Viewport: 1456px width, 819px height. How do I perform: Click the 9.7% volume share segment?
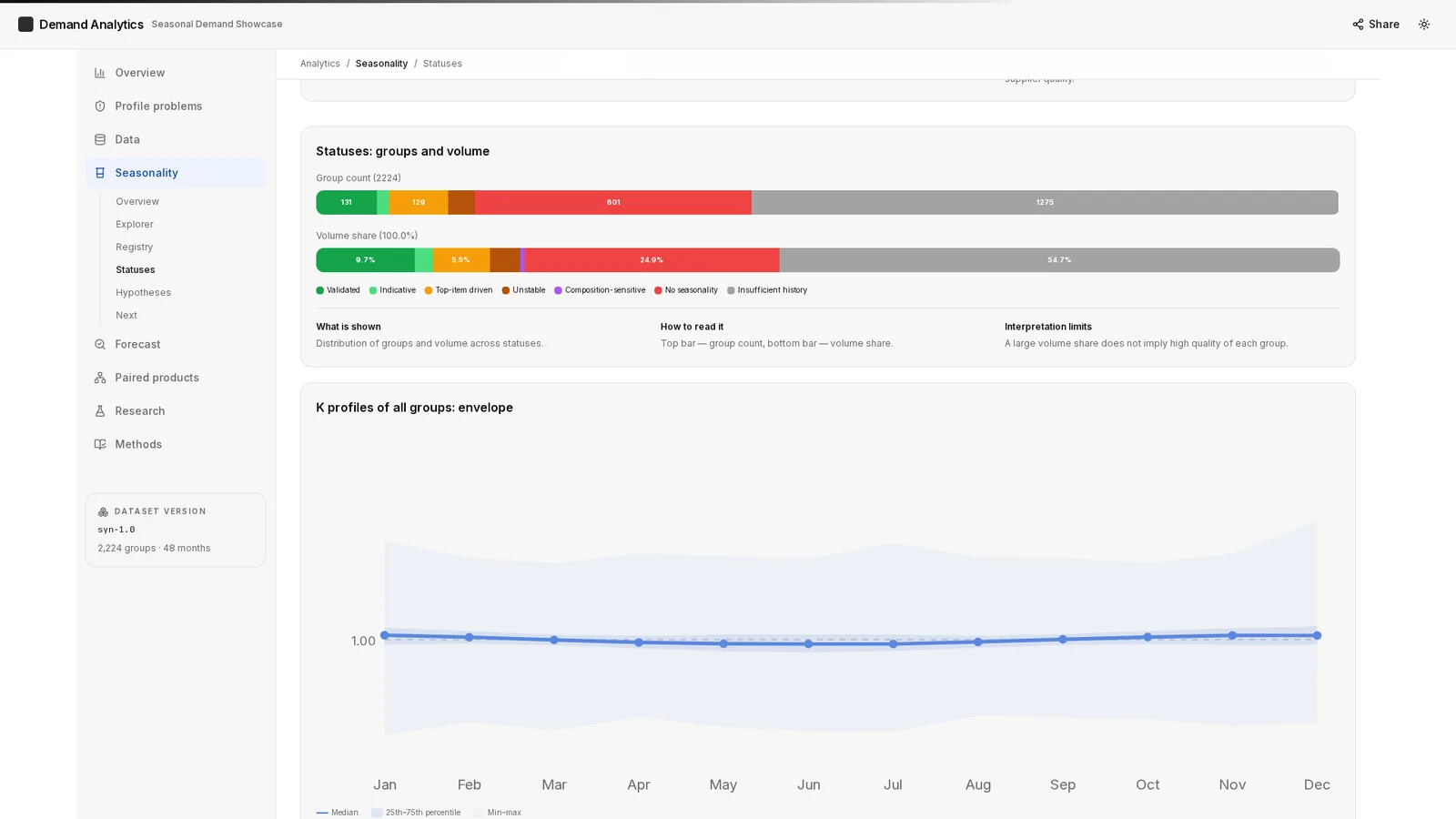tap(365, 260)
